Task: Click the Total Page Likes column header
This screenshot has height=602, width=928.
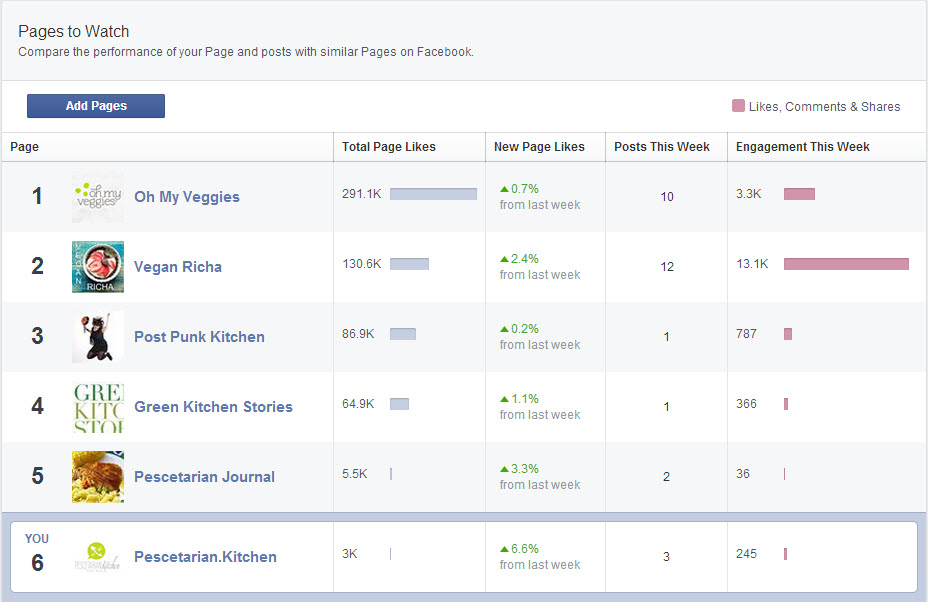Action: tap(389, 147)
